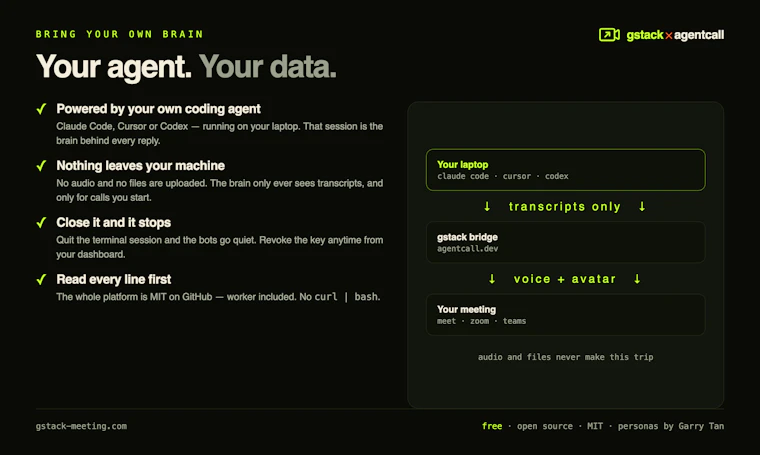Click the agentcall brand name text
Viewport: 760px width, 455px height.
[699, 35]
